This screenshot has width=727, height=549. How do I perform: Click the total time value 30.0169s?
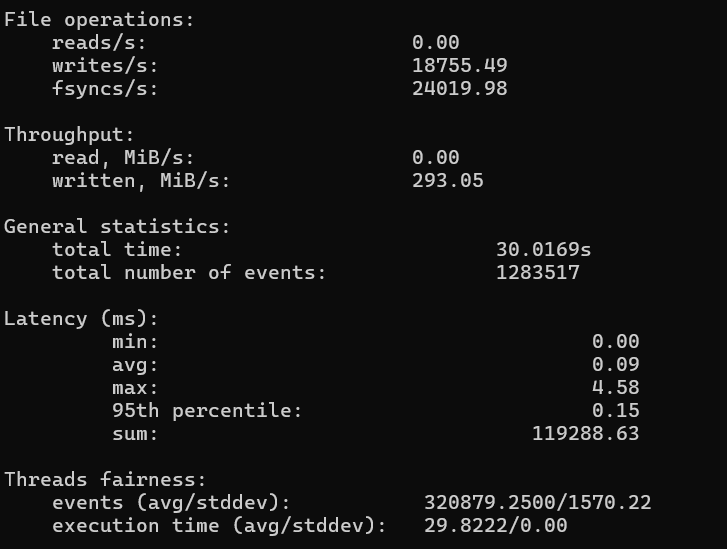pos(543,250)
